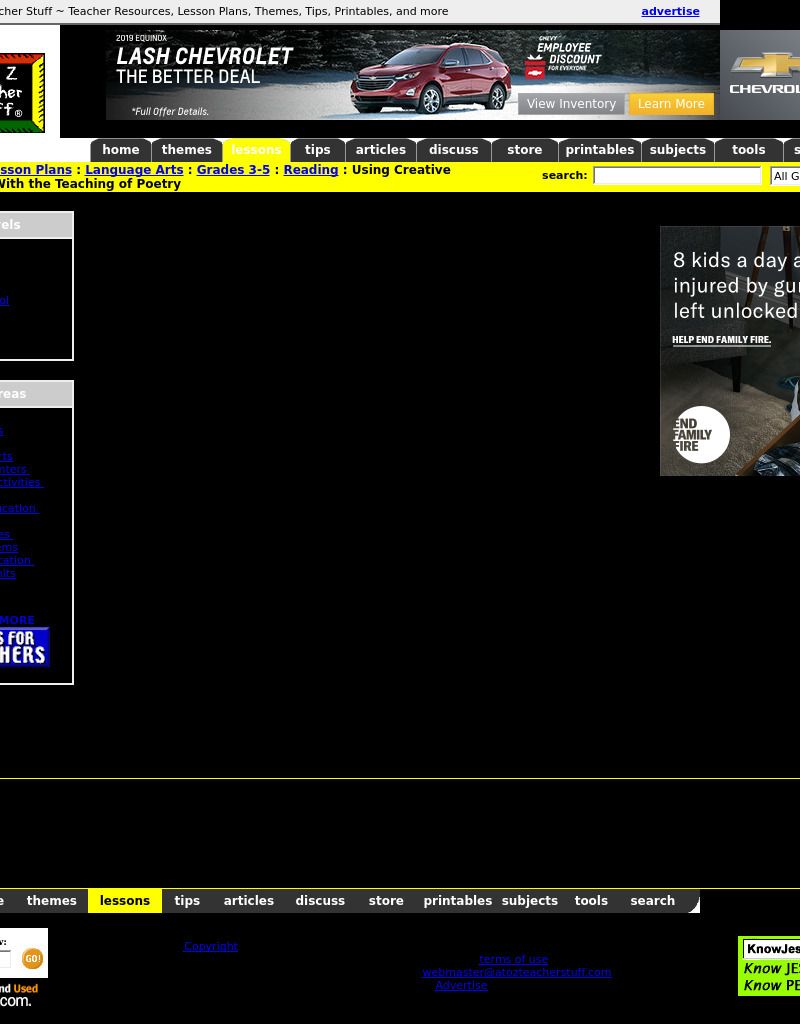Screen dimensions: 800x1024
Task: Click the red Equinox car image
Action: tap(428, 80)
